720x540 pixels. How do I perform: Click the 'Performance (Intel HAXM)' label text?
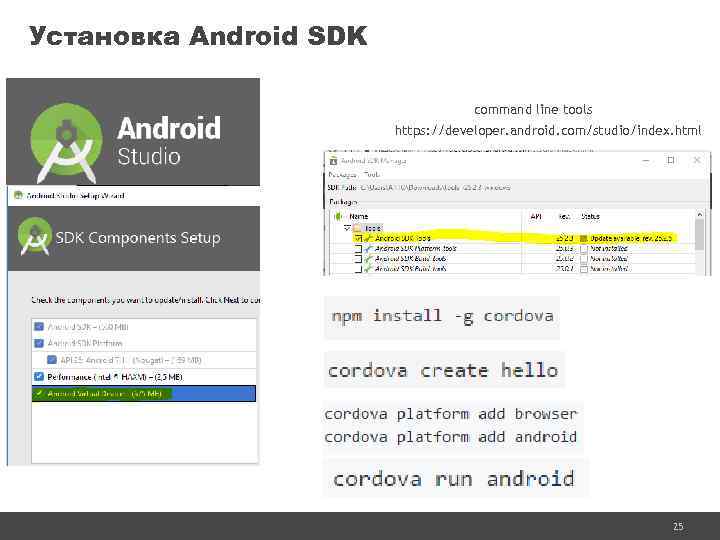click(115, 377)
